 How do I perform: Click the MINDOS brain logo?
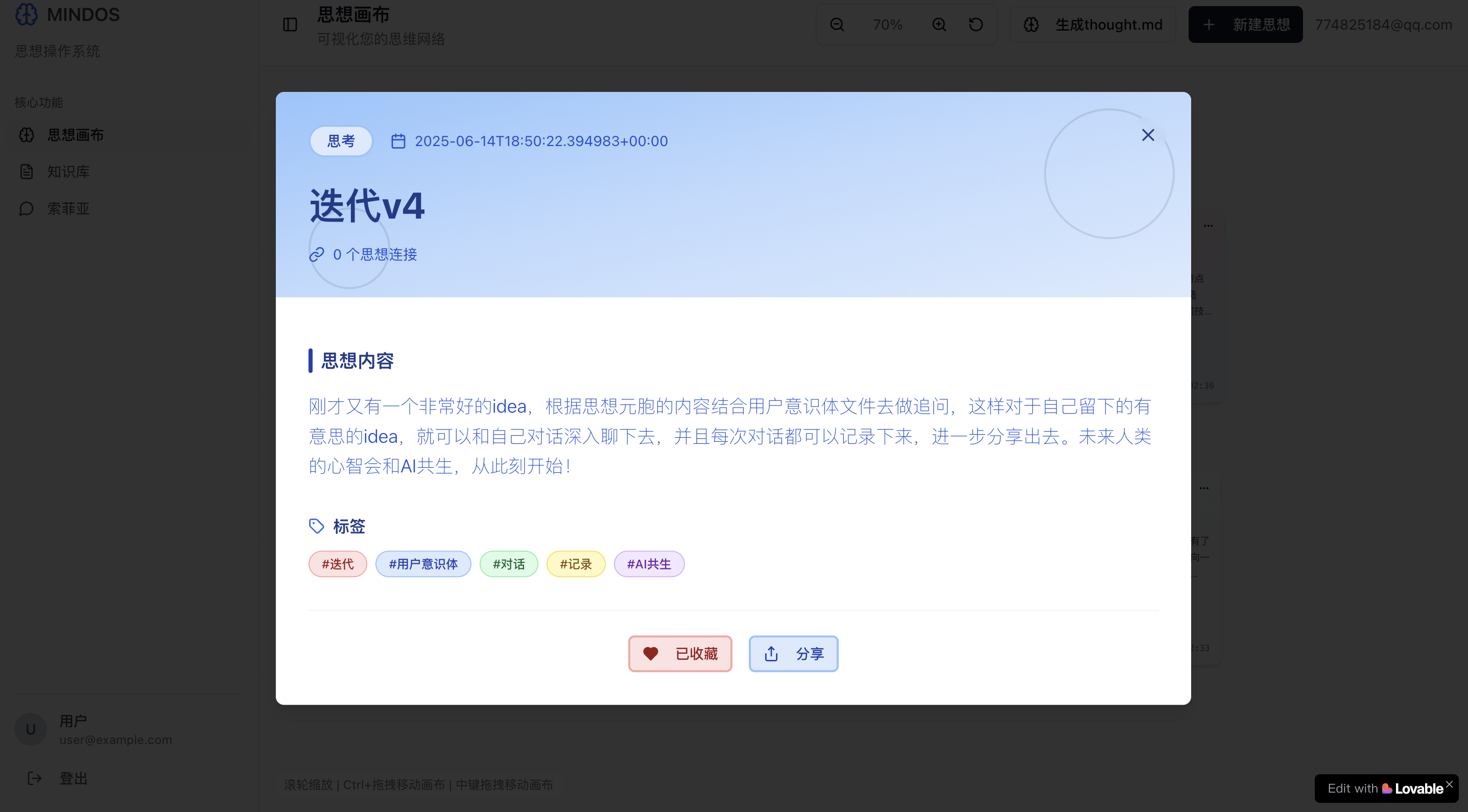tap(26, 14)
